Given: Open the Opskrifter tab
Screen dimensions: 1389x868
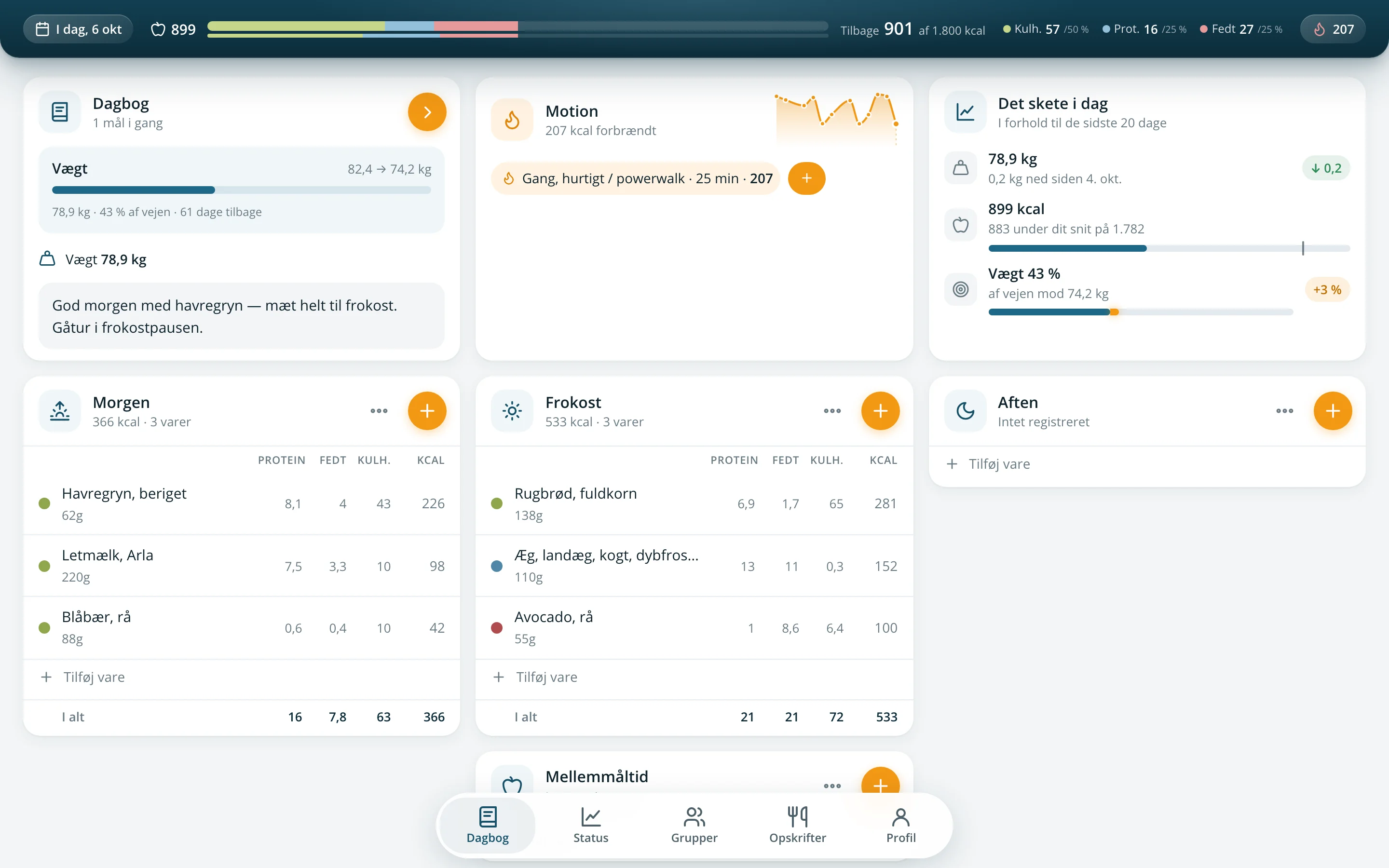Looking at the screenshot, I should tap(797, 826).
